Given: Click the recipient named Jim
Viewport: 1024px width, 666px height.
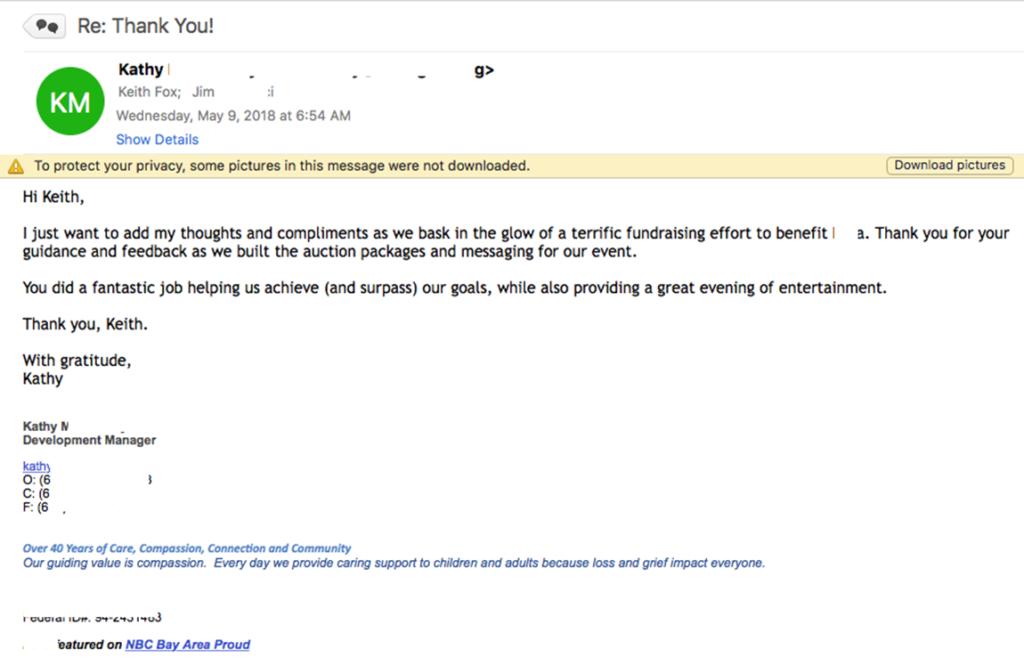Looking at the screenshot, I should click(x=204, y=93).
